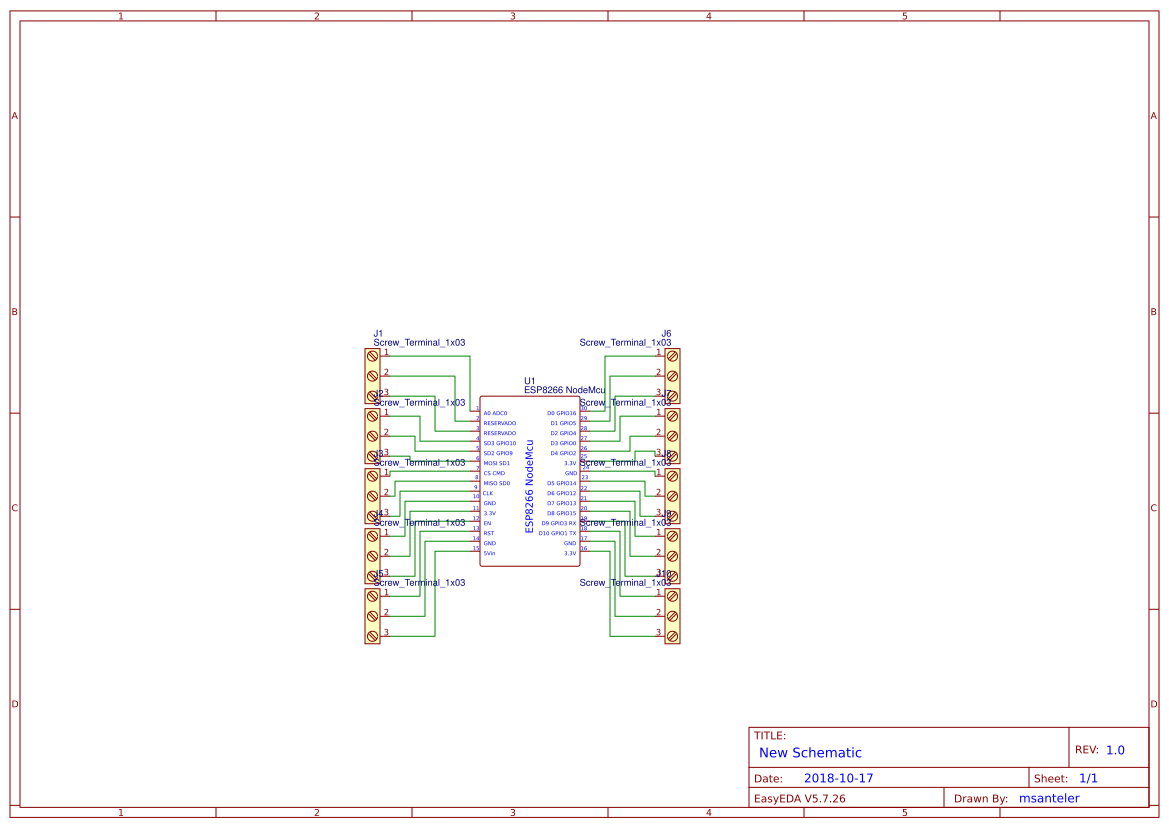Screen dimensions: 1169x828
Task: Click the New Schematic title text
Action: coord(810,753)
